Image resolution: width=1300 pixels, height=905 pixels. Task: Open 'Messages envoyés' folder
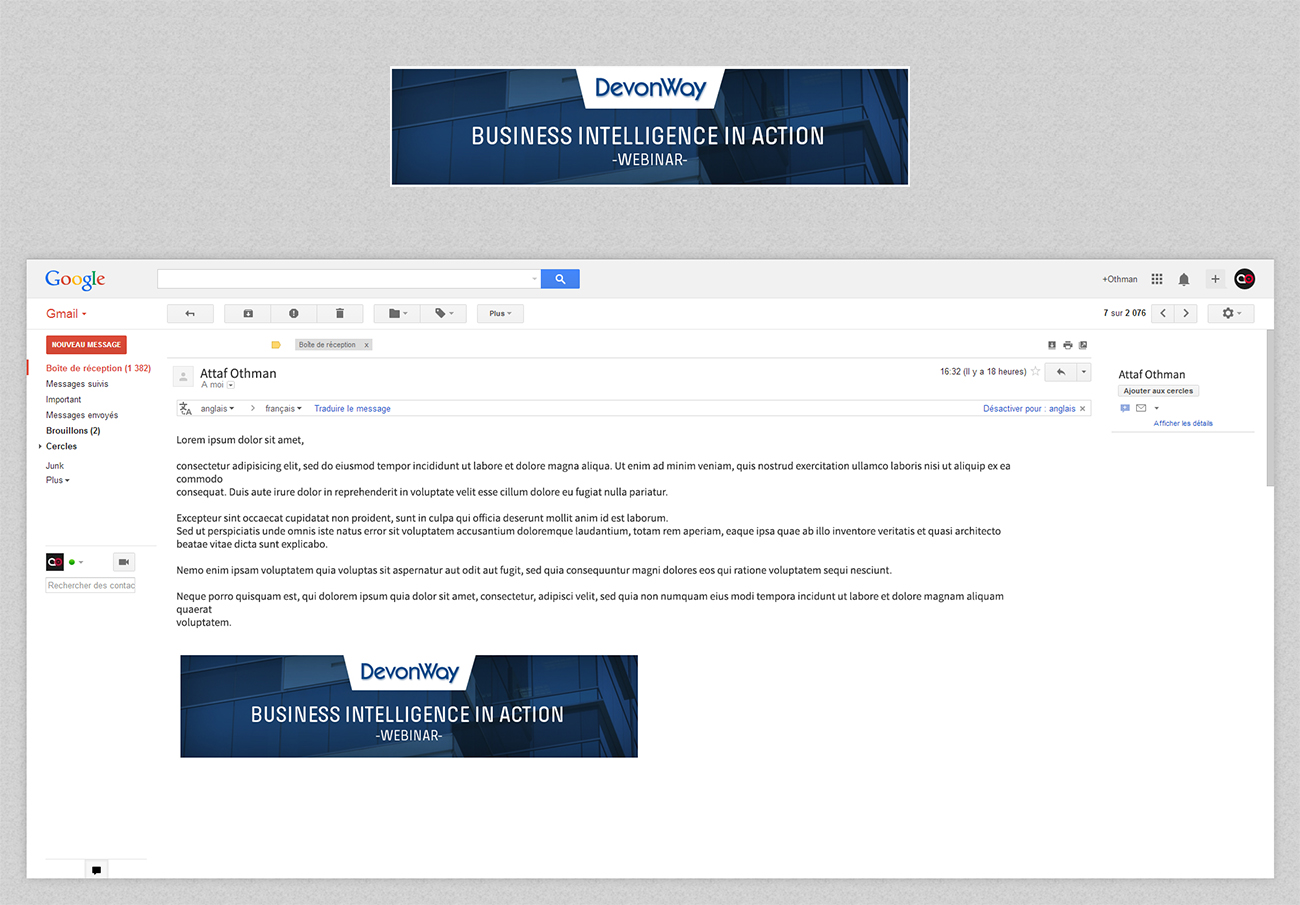coord(82,415)
